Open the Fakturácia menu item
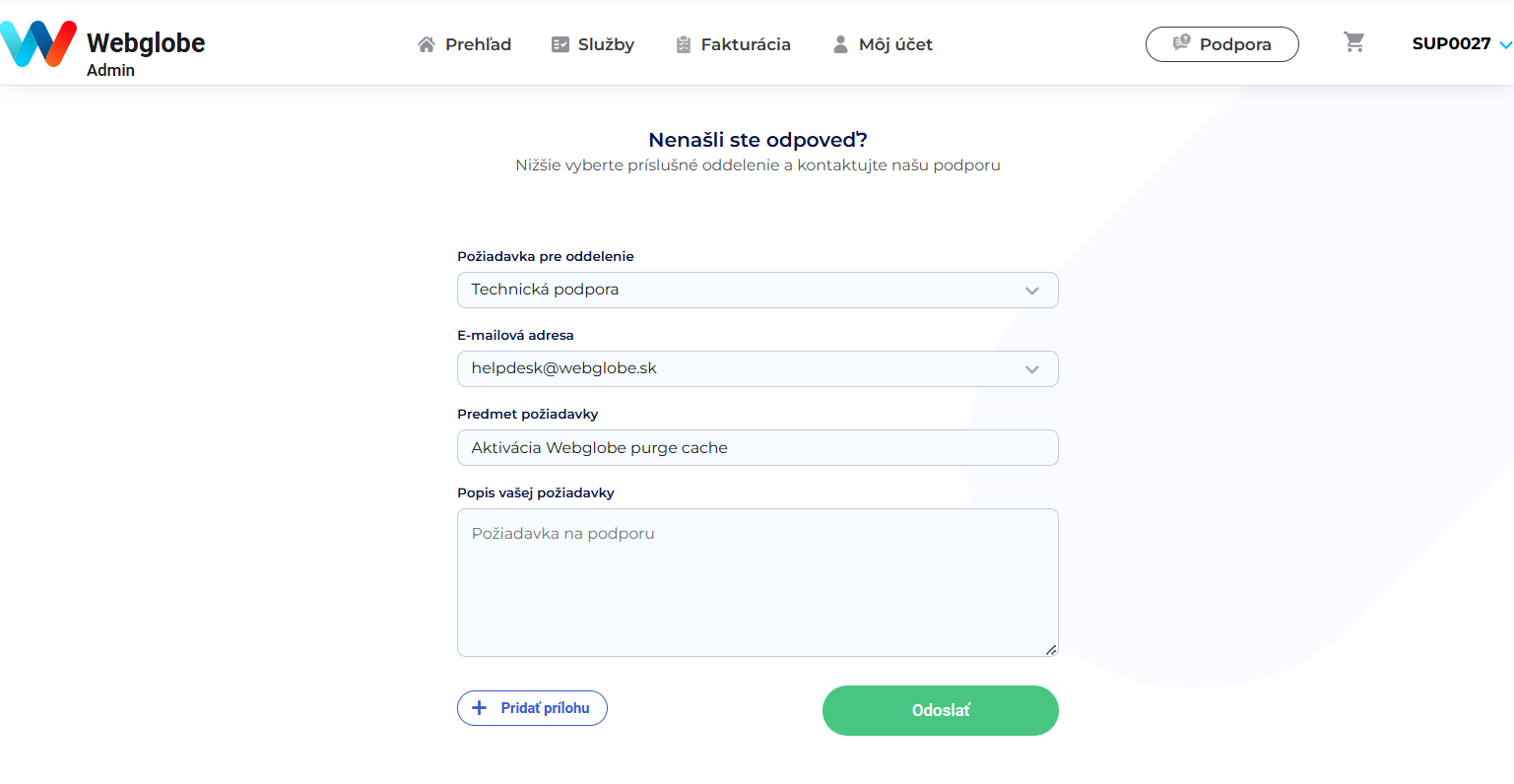 [x=733, y=44]
